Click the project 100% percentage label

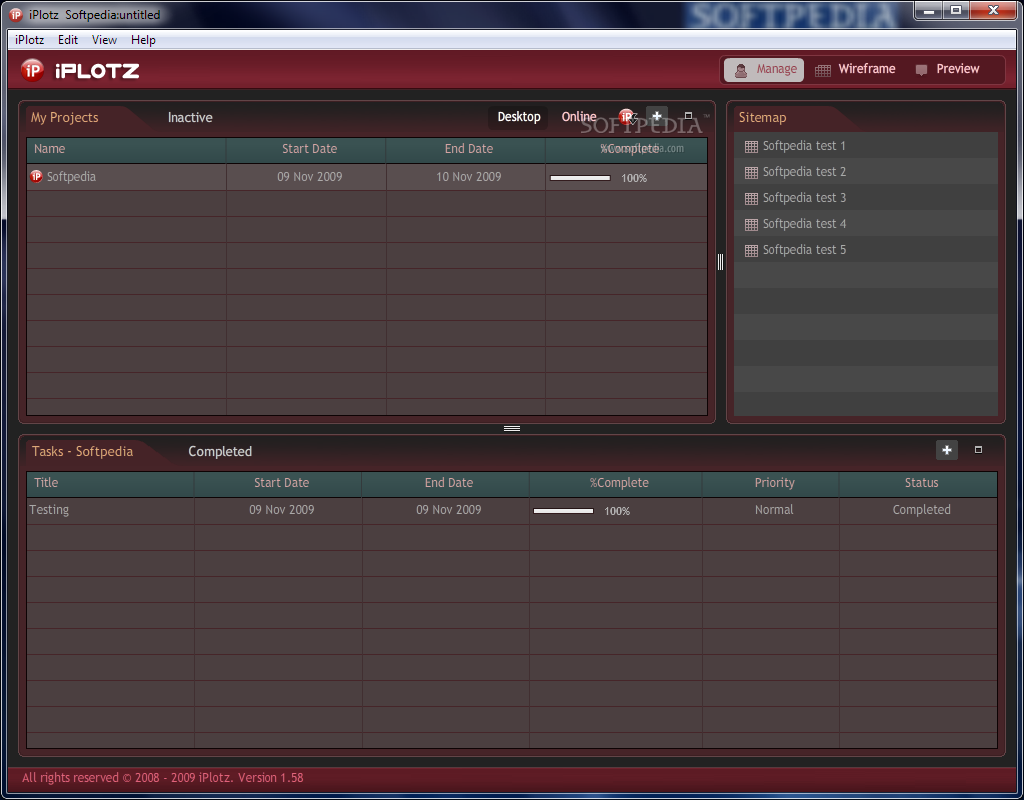[634, 178]
